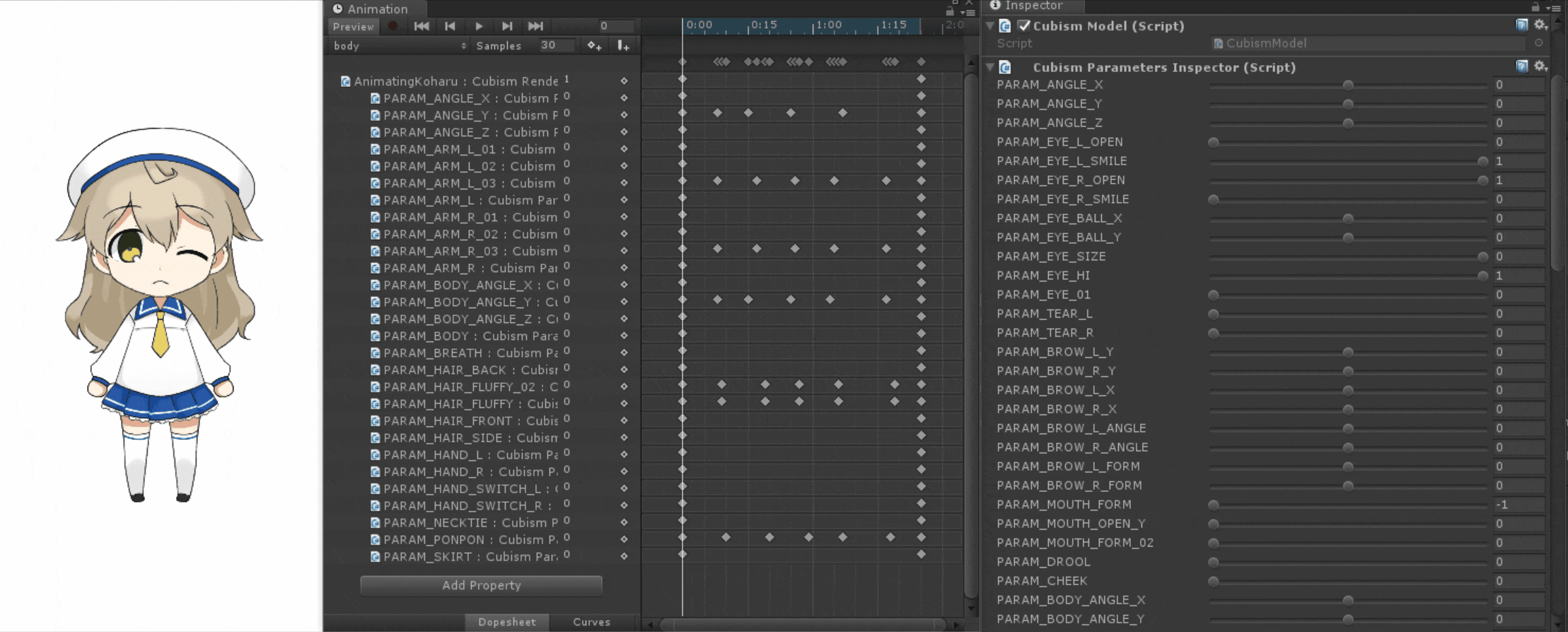Select PARAM_HAIR_FLUFFY_02 property row
Viewport: 1568px width, 632px height.
click(482, 387)
